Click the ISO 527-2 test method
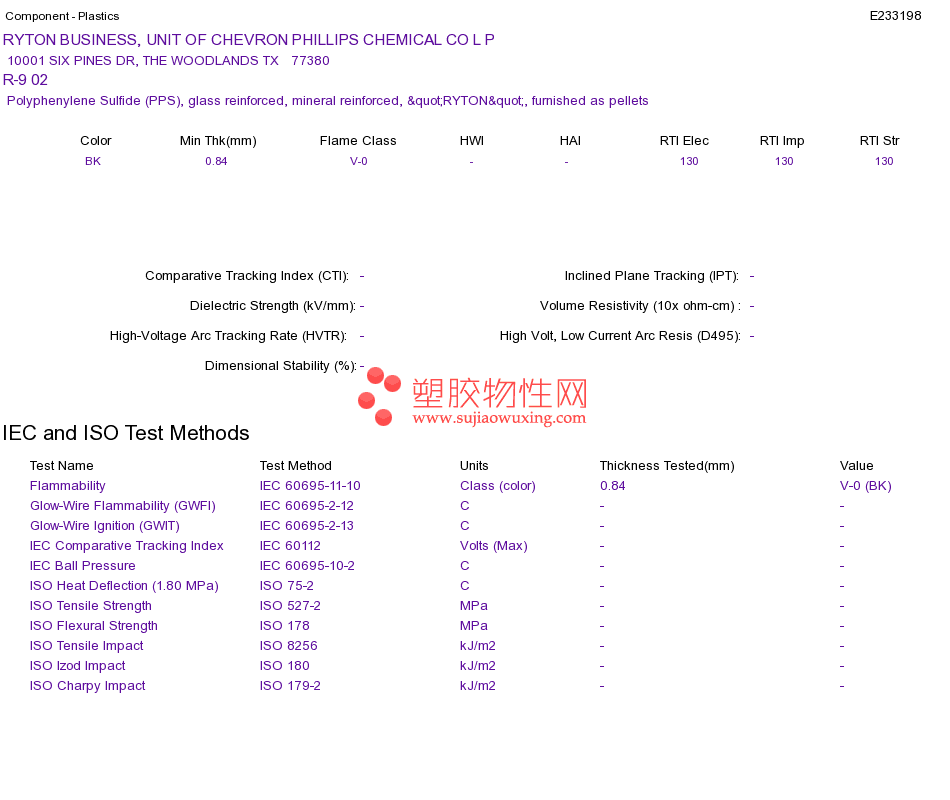 (x=290, y=605)
